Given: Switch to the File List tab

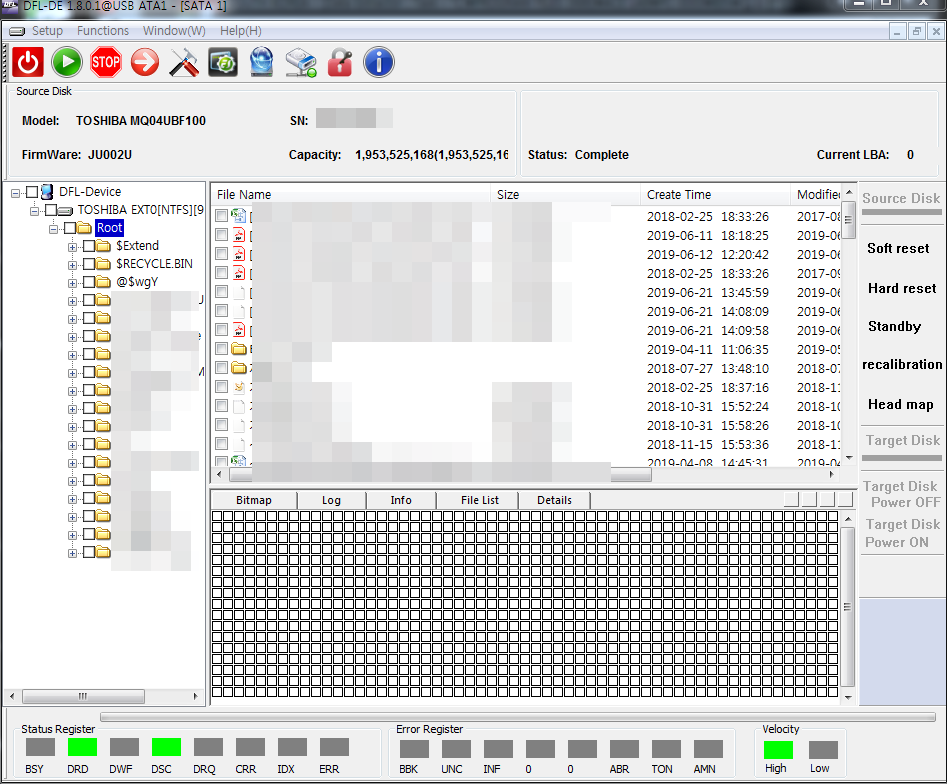Looking at the screenshot, I should 480,500.
